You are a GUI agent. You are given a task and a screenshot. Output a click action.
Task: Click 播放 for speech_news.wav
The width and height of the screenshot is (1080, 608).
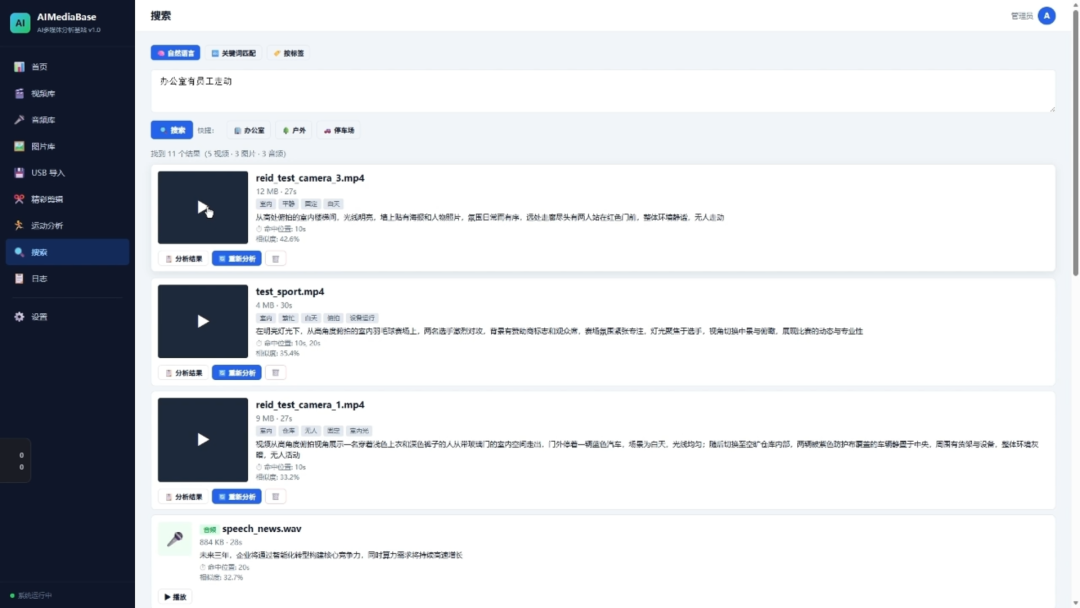[x=176, y=597]
